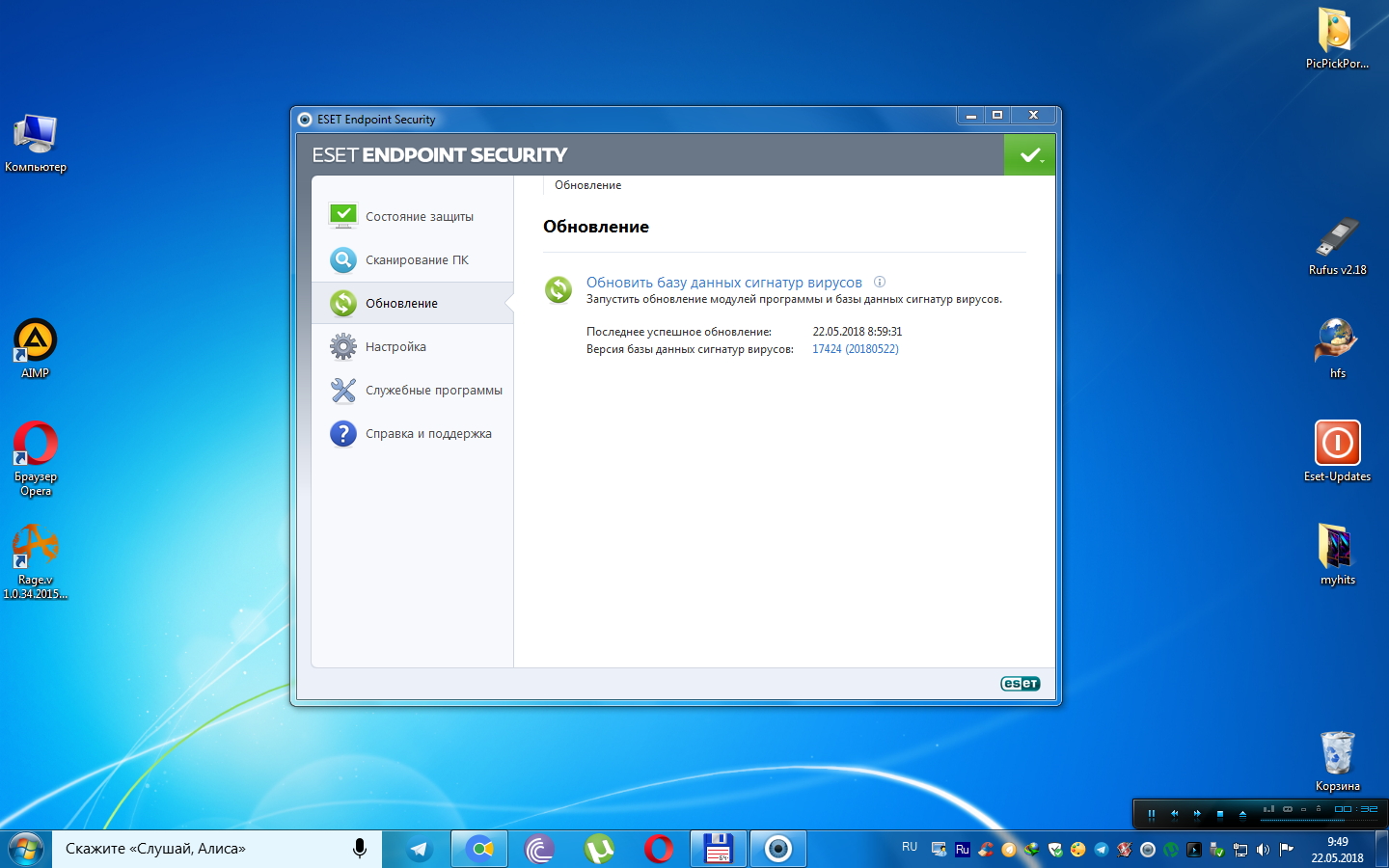Click the microphone icon in Алиса search
The height and width of the screenshot is (868, 1389).
[x=359, y=849]
